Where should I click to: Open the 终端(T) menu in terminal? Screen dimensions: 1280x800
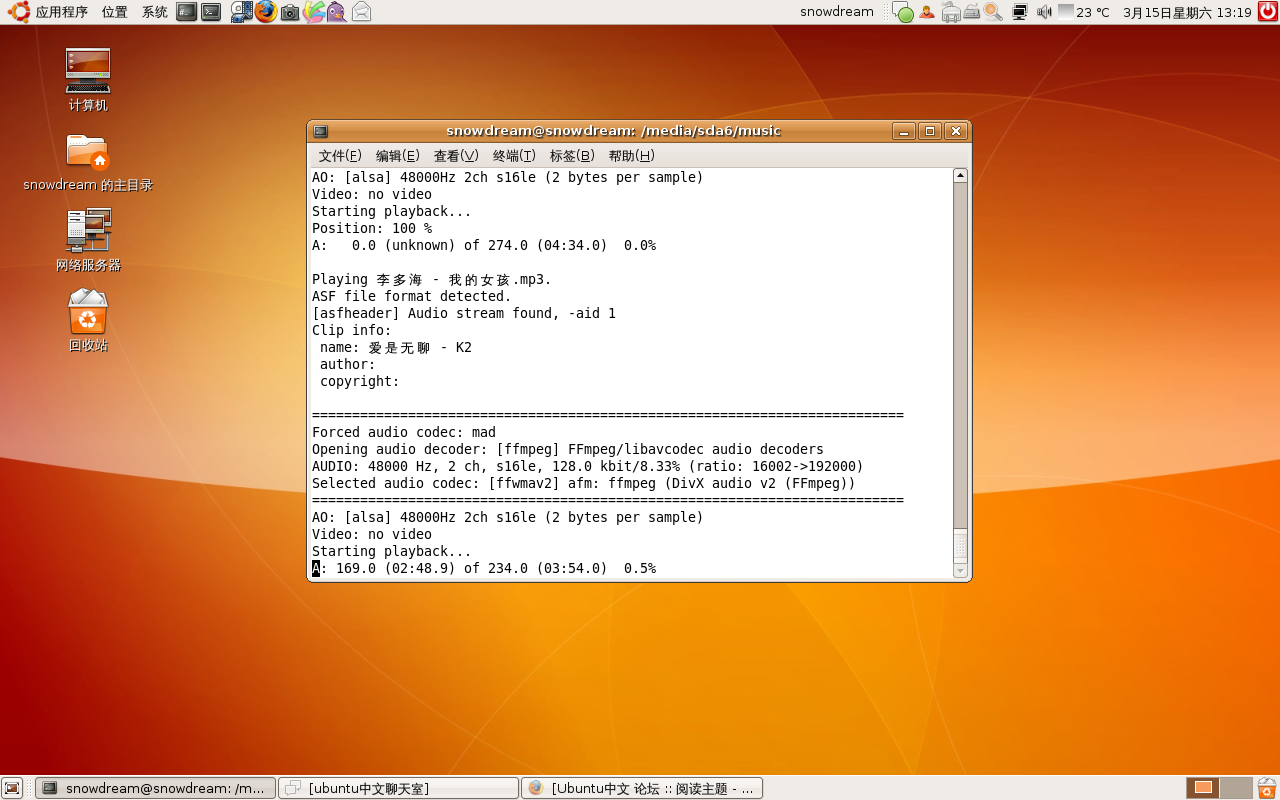click(x=514, y=156)
